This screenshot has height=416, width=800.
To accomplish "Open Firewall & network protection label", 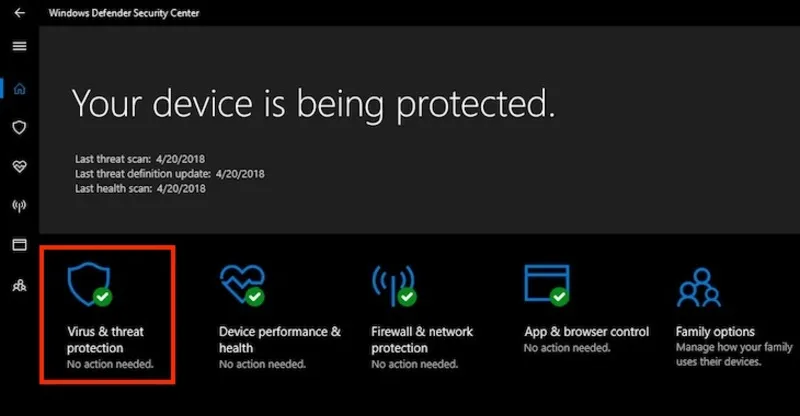I will [422, 339].
